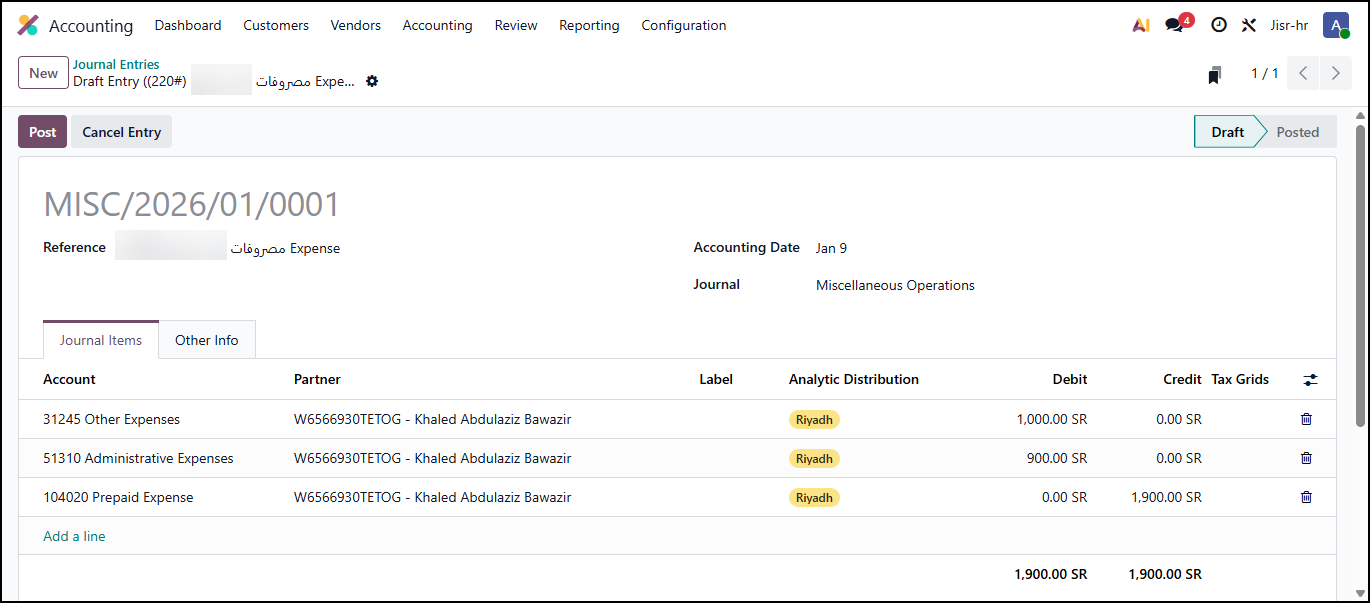Click the Add a line link
This screenshot has height=603, width=1370.
tap(74, 536)
